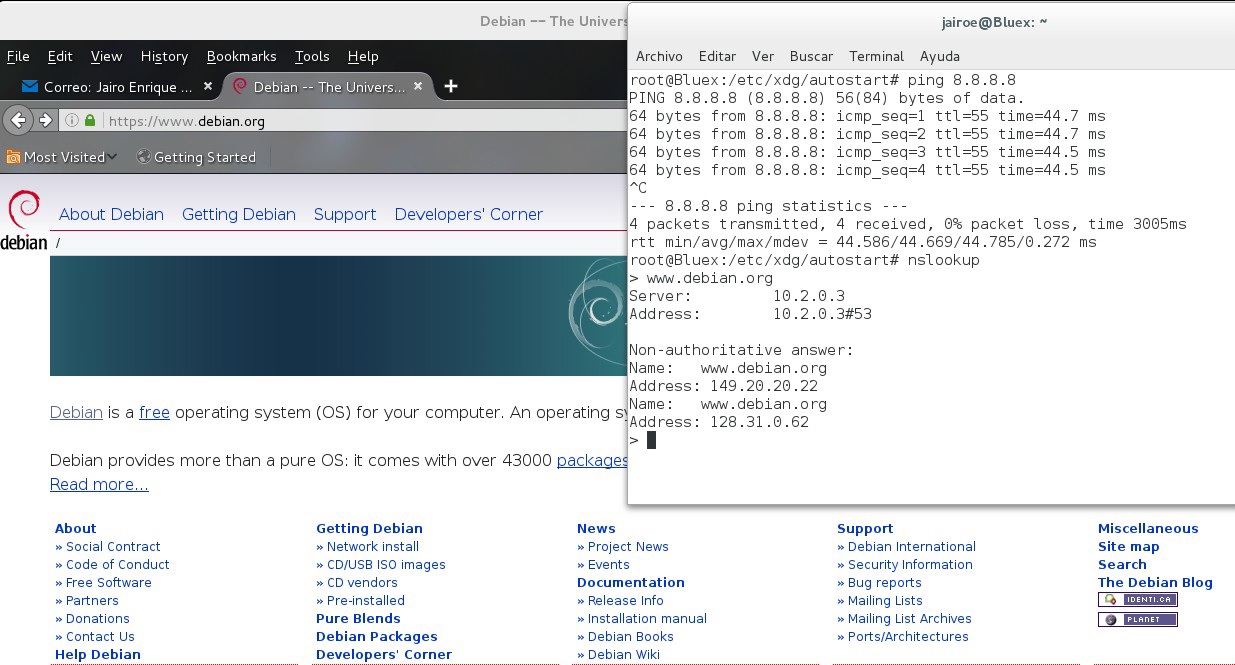Open the Social Contract link

[x=113, y=546]
